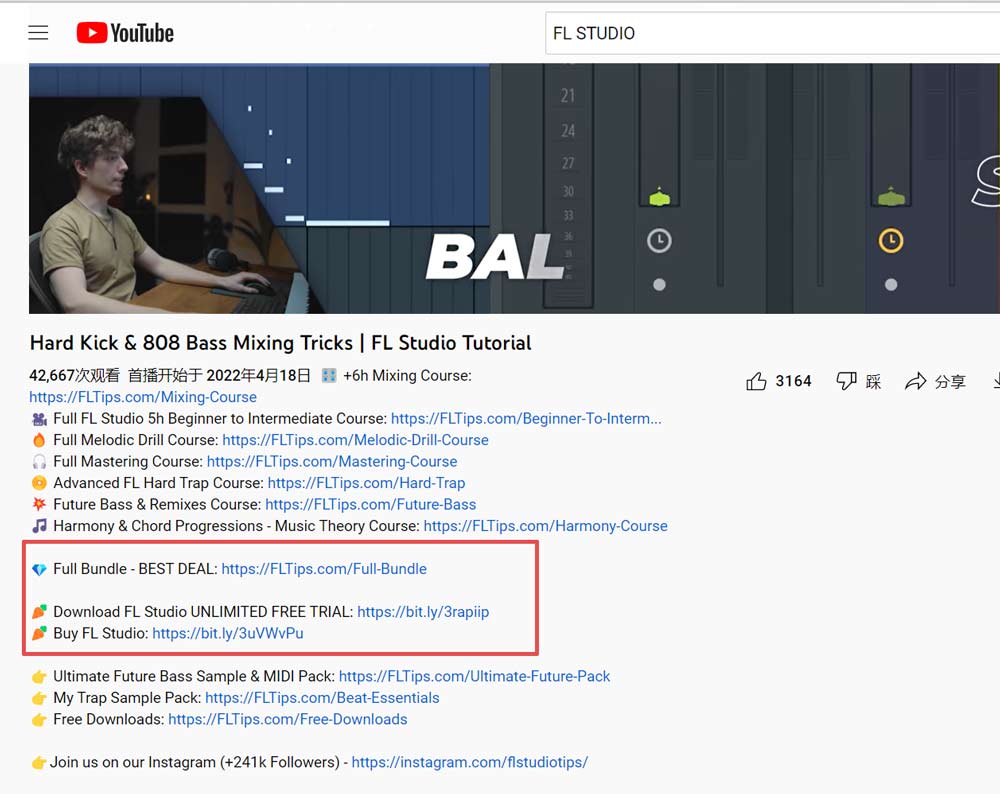Open the Beginner-To-Intermediate course link

(x=526, y=419)
